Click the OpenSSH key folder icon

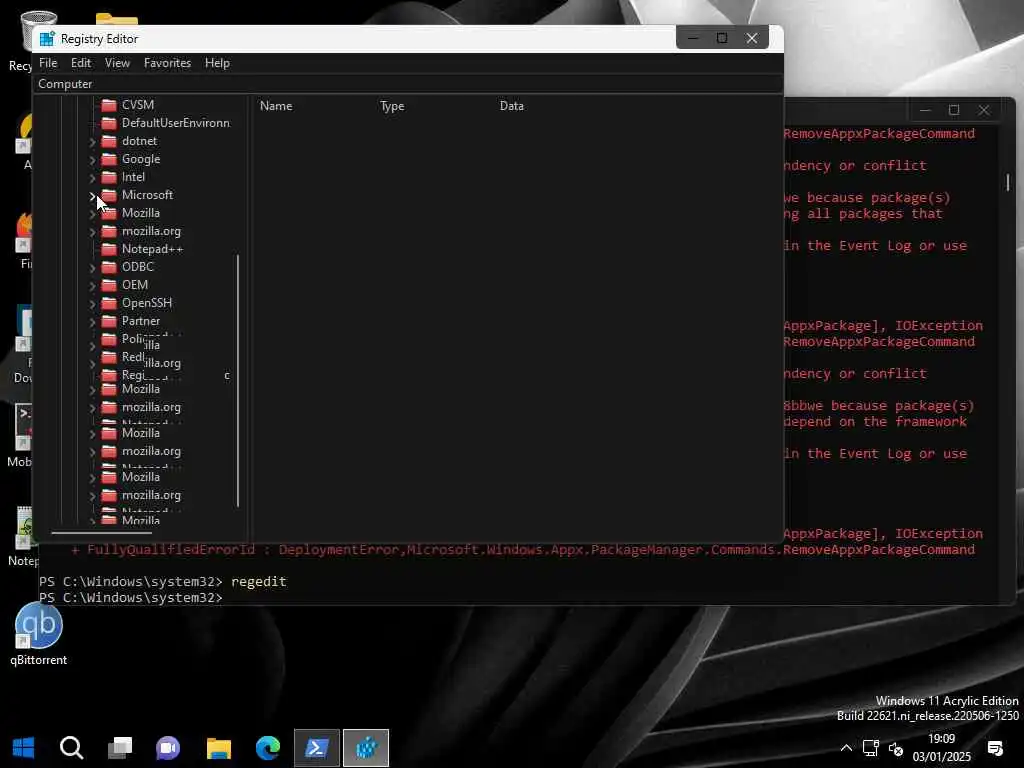pyautogui.click(x=109, y=303)
